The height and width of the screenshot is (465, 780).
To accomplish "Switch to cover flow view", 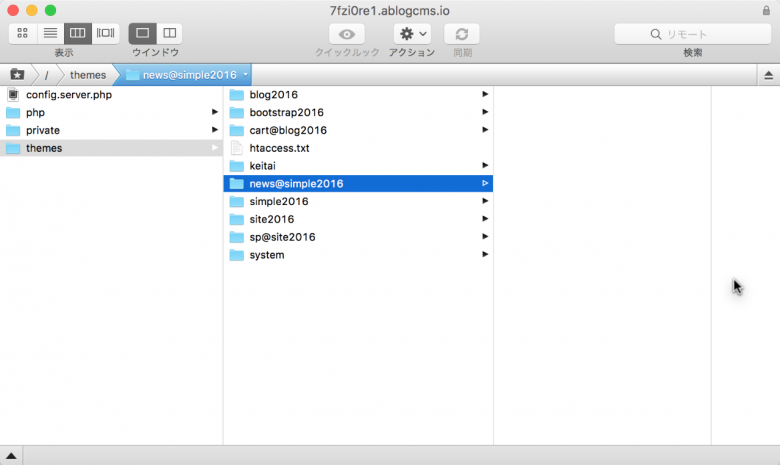I will coord(105,34).
